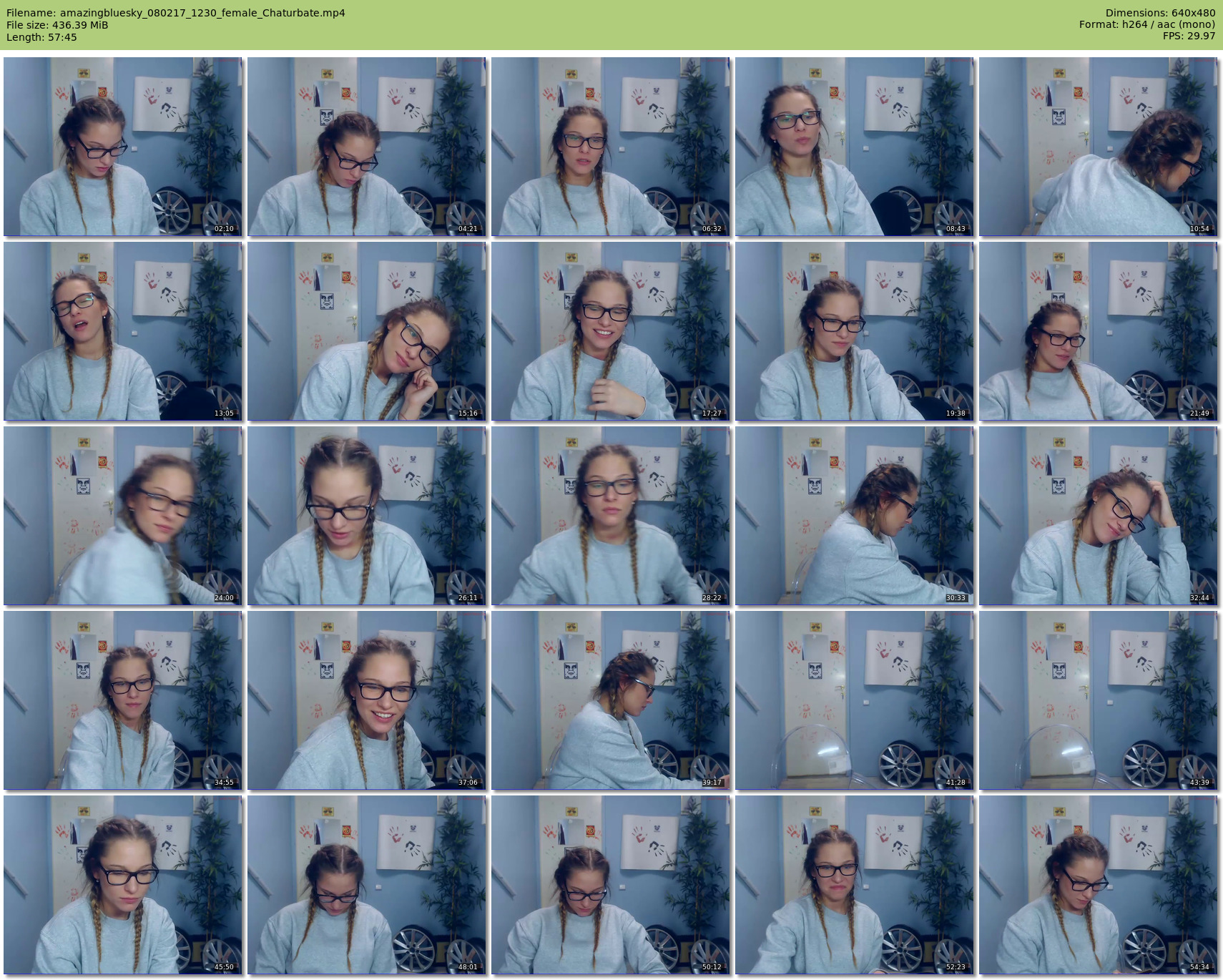Select the thumbnail frame stamped 06:32
Viewport: 1223px width, 980px height.
(611, 147)
